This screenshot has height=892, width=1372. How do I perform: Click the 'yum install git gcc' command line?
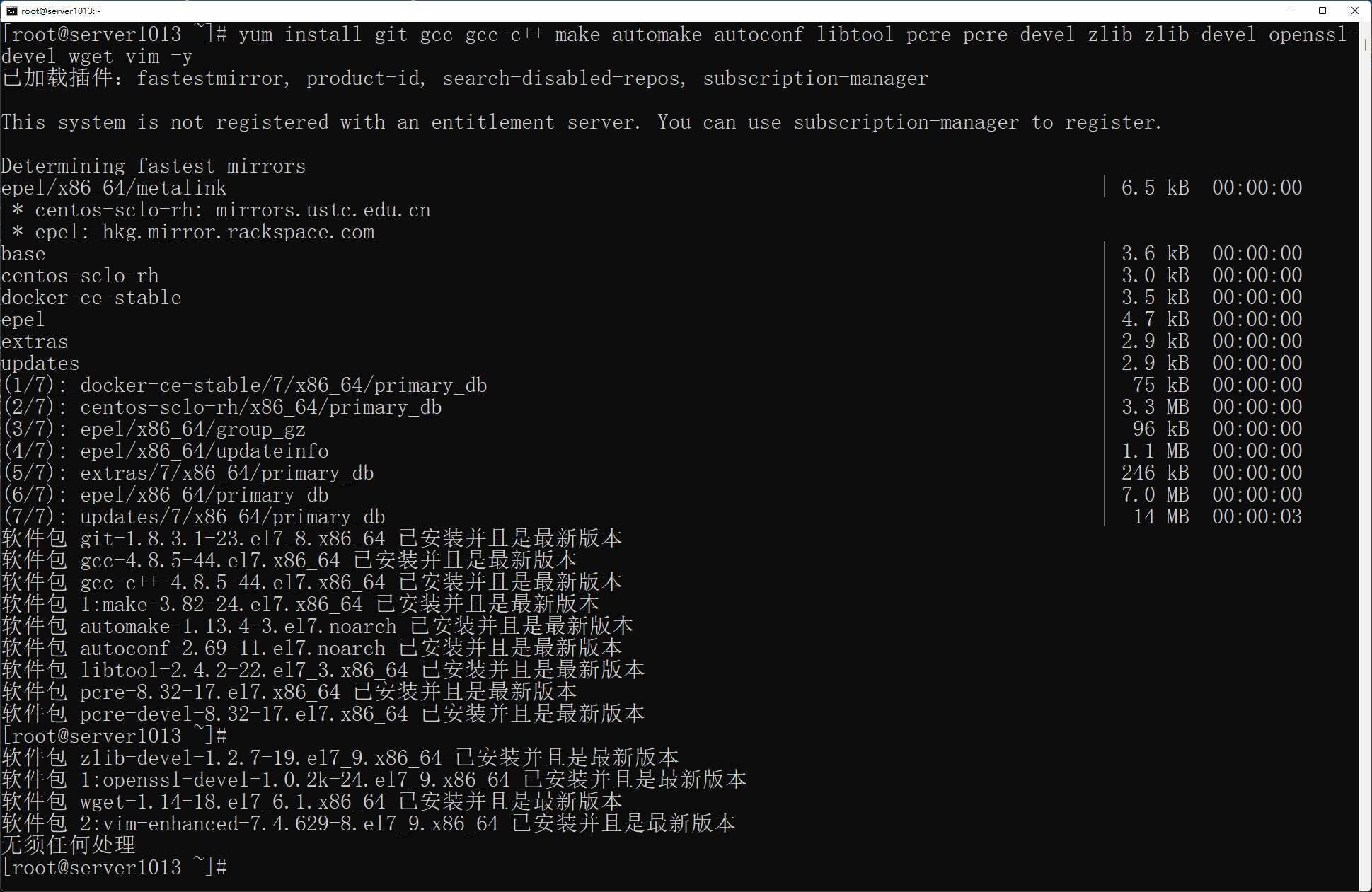pyautogui.click(x=679, y=45)
